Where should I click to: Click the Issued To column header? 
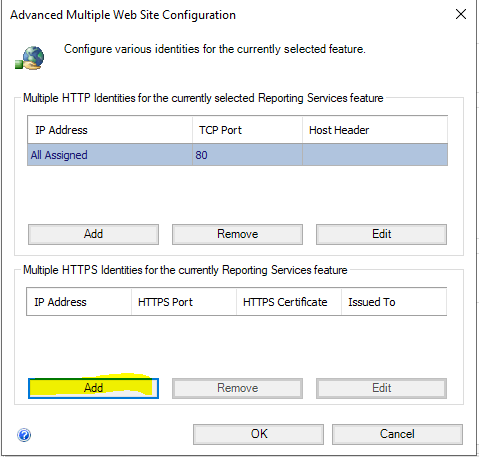[x=394, y=302]
